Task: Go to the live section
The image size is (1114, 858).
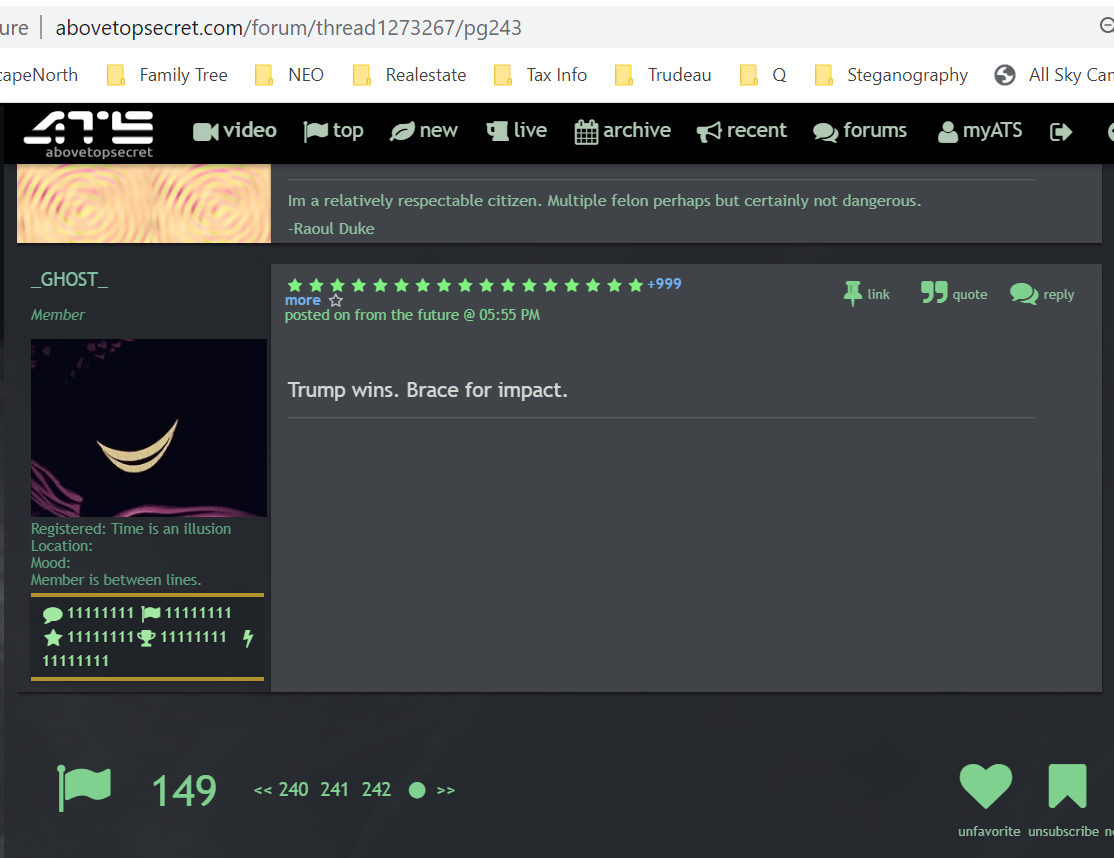Action: (x=517, y=131)
